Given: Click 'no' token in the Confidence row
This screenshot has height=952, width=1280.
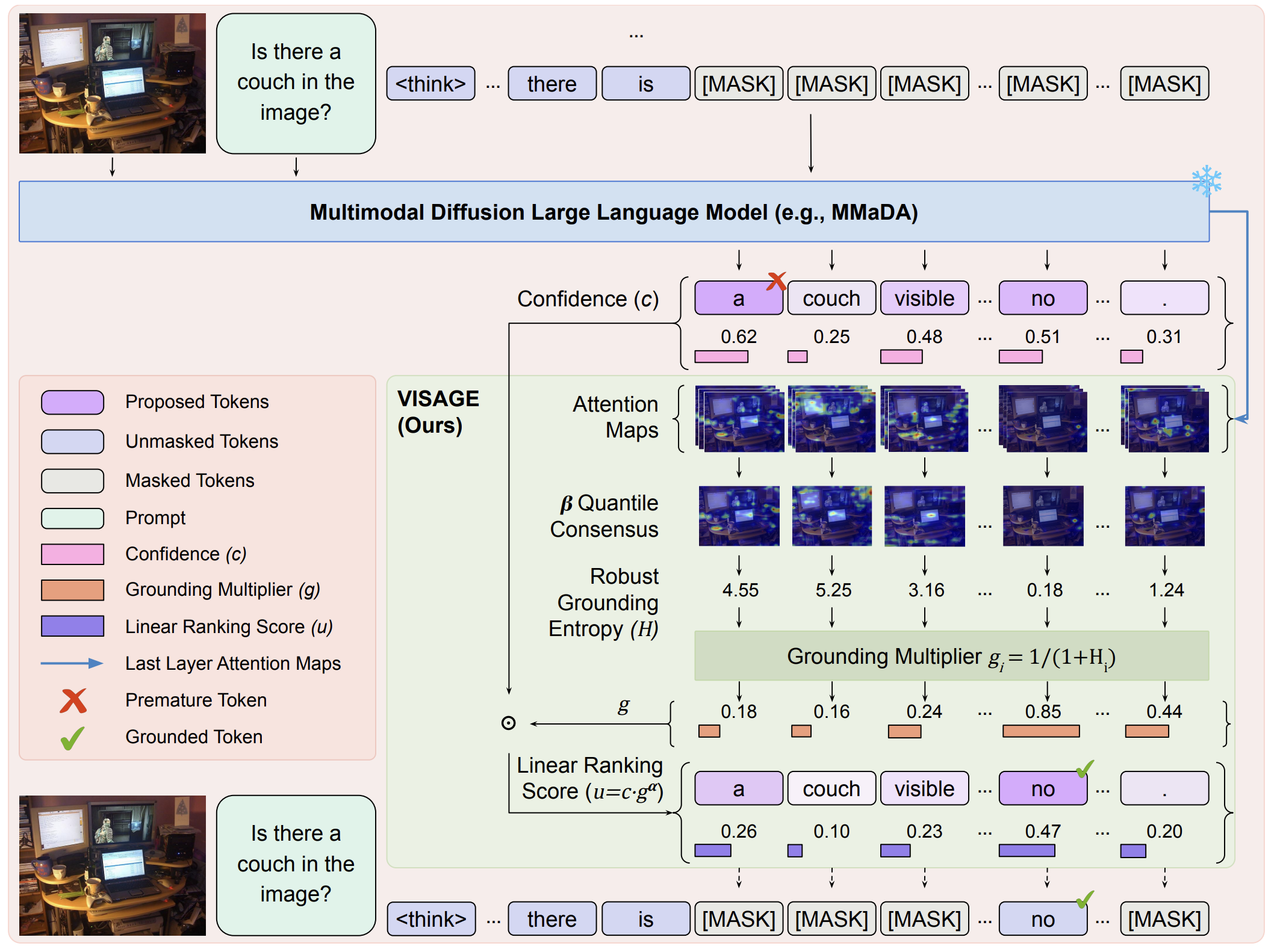Looking at the screenshot, I should coord(1043,298).
